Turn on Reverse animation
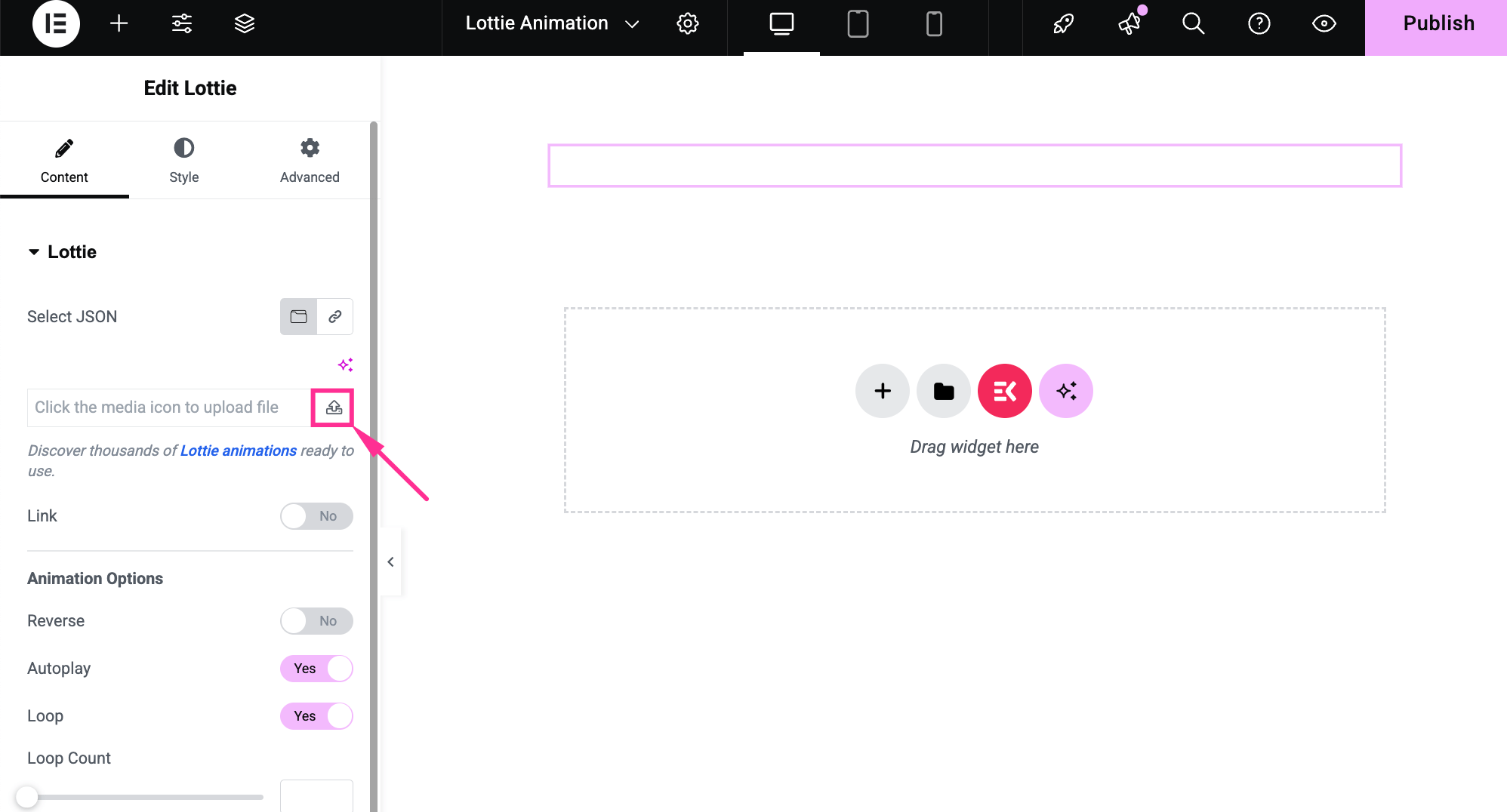 (316, 620)
